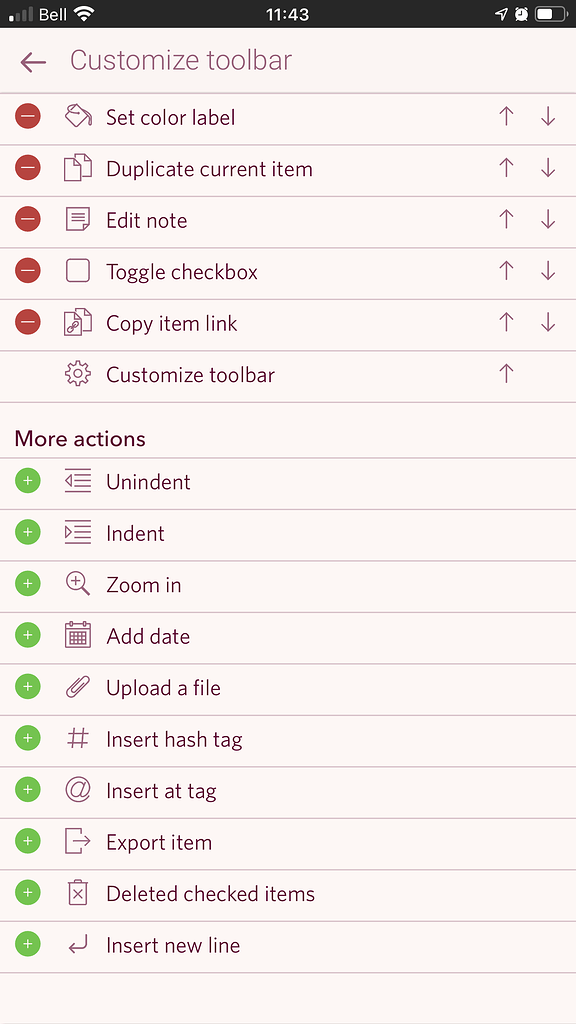Remove Set color label from the toolbar
Screen dimensions: 576x1024
tap(27, 116)
